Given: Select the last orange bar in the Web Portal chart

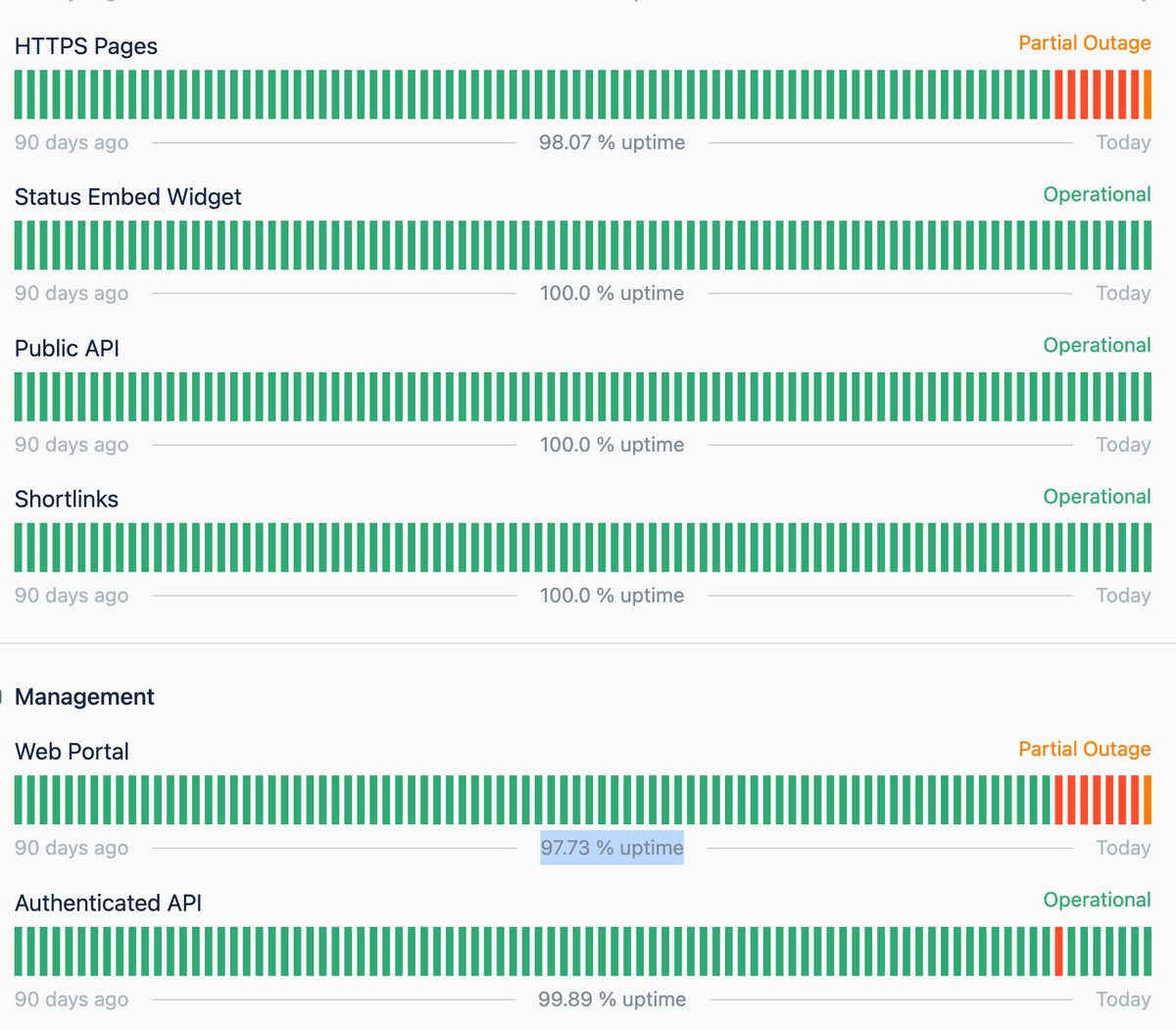Looking at the screenshot, I should tap(1147, 800).
